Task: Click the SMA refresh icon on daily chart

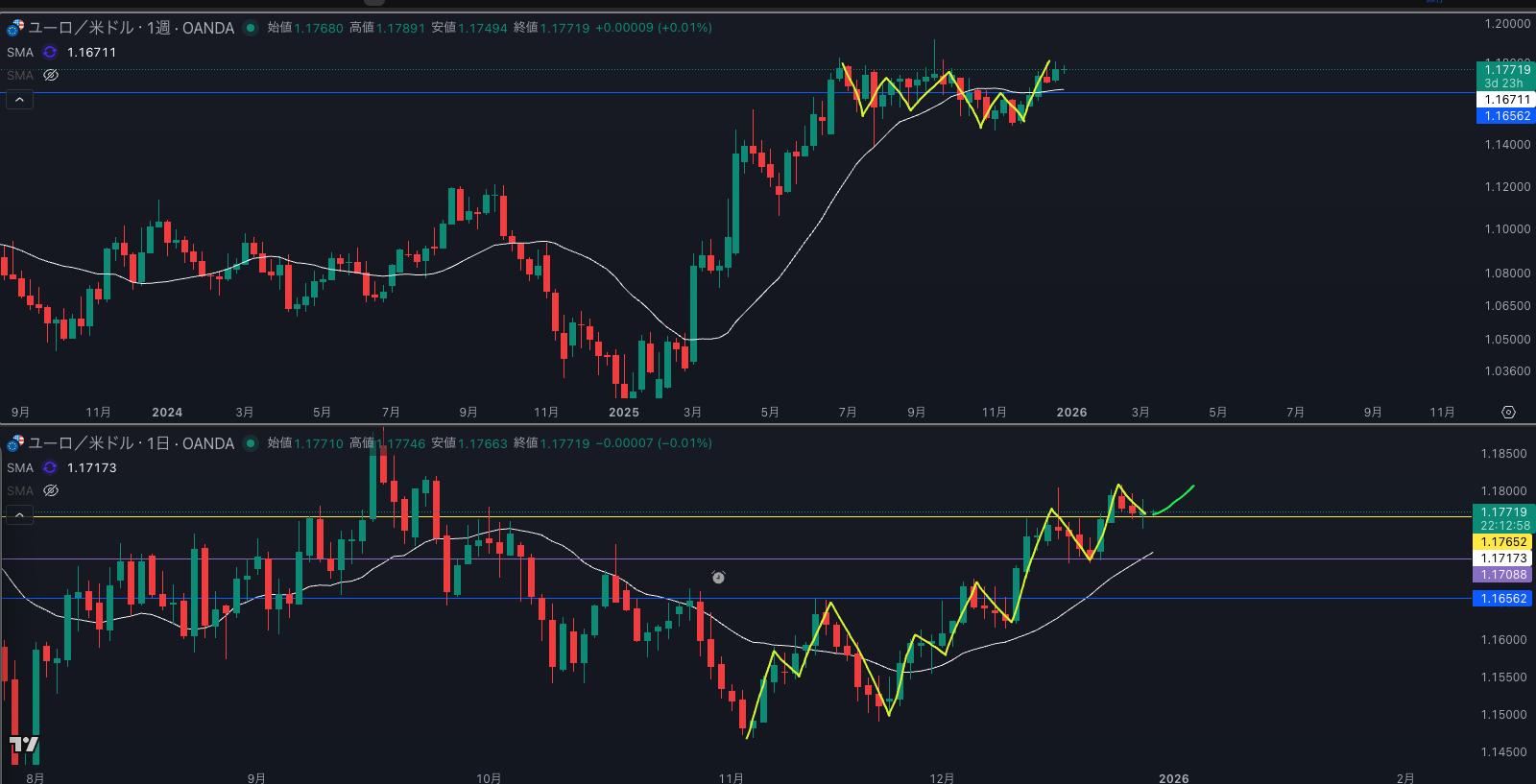Action: pos(50,468)
